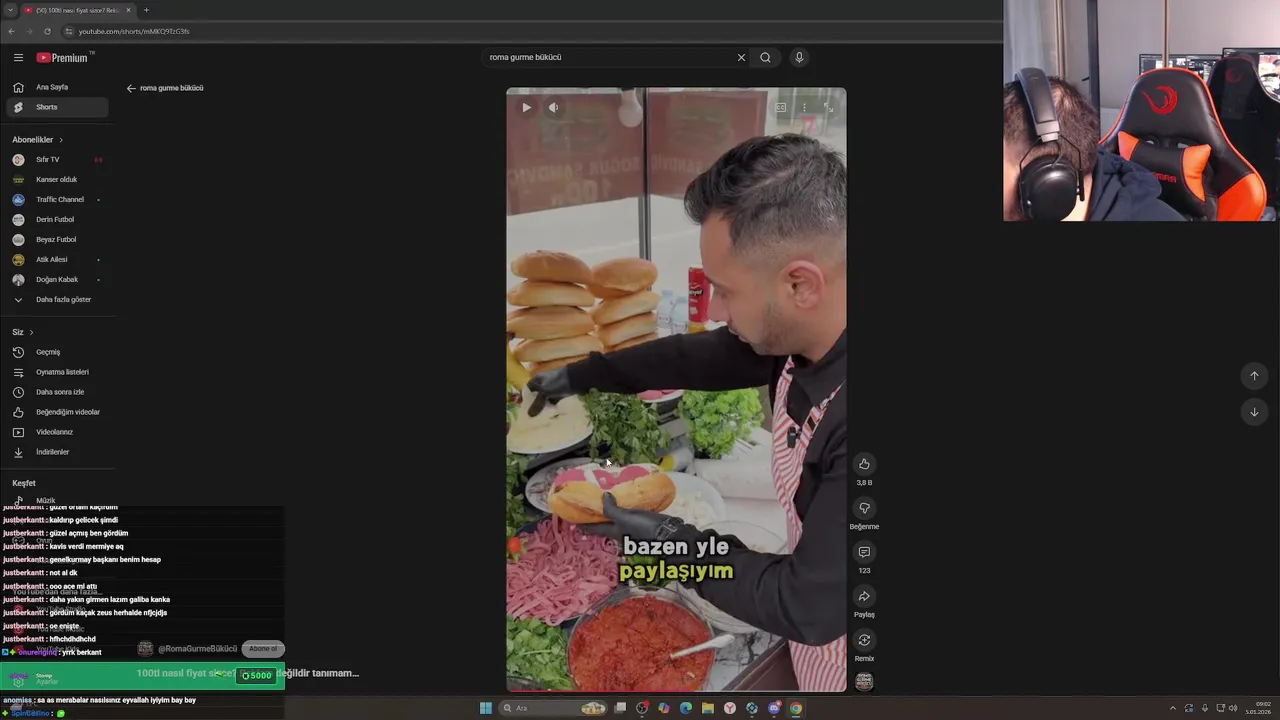Run search with magnifier button
Screen dimensions: 1280x720
(765, 57)
